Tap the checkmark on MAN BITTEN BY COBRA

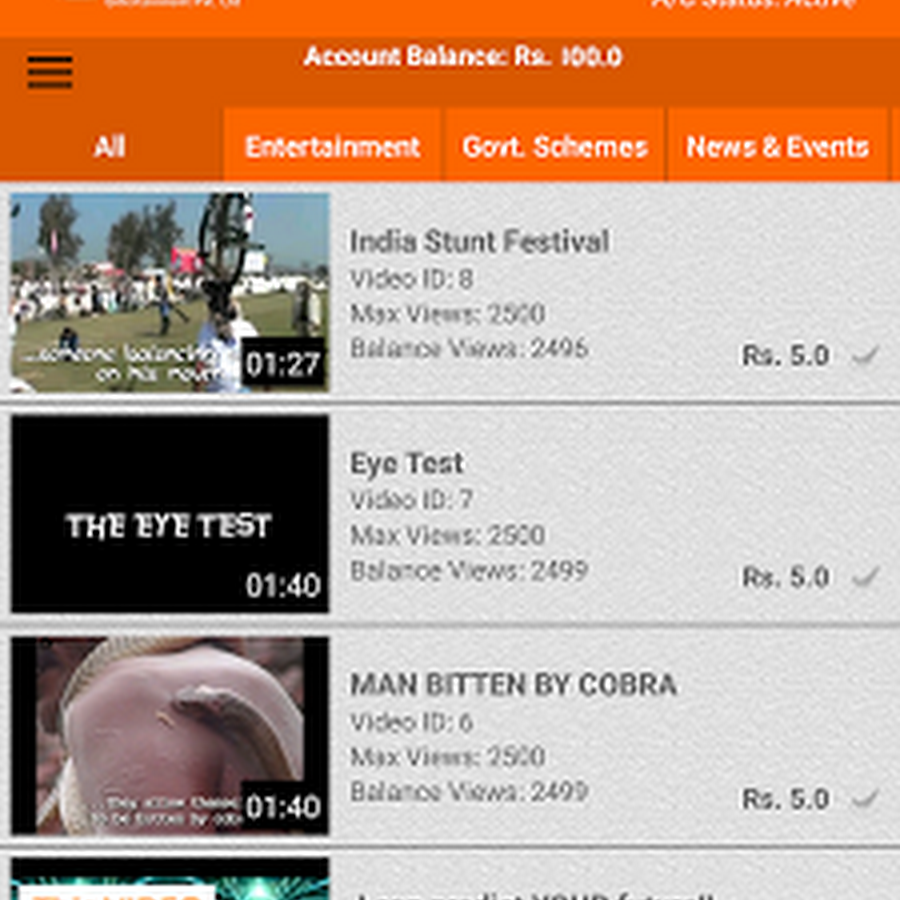865,798
